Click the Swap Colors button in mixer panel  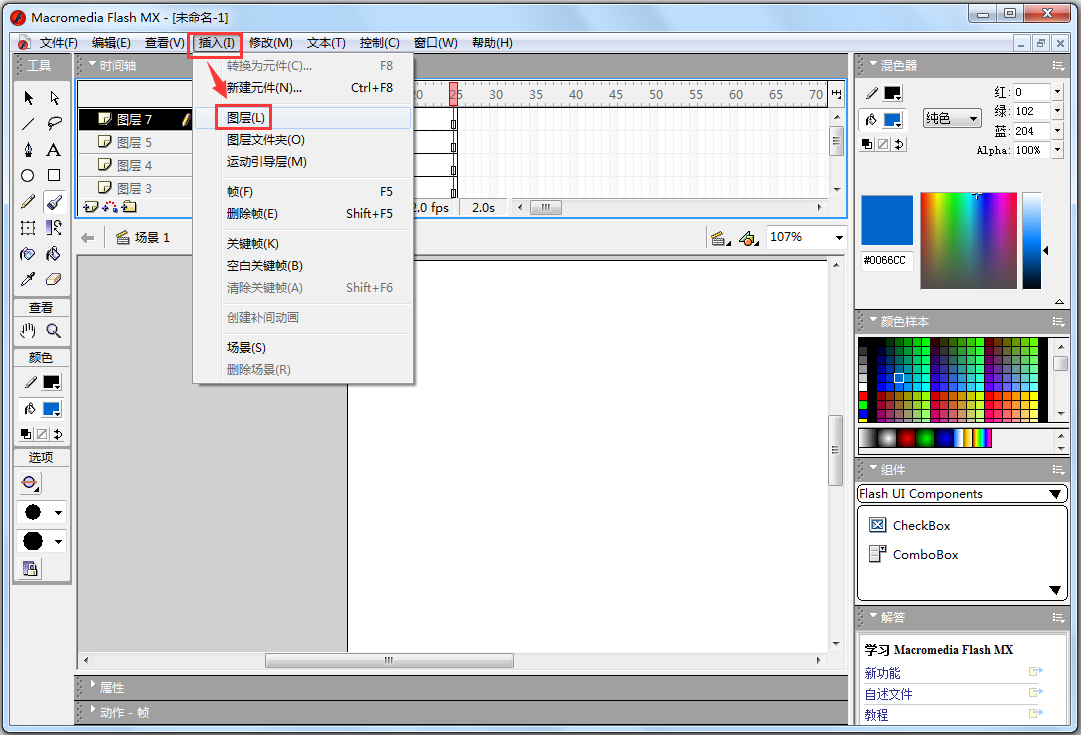click(900, 144)
